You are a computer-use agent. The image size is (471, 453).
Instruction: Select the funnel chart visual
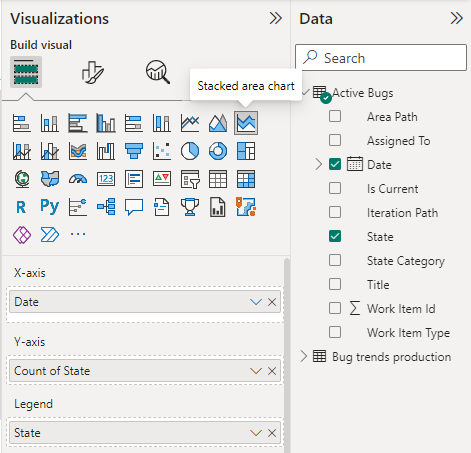(134, 151)
